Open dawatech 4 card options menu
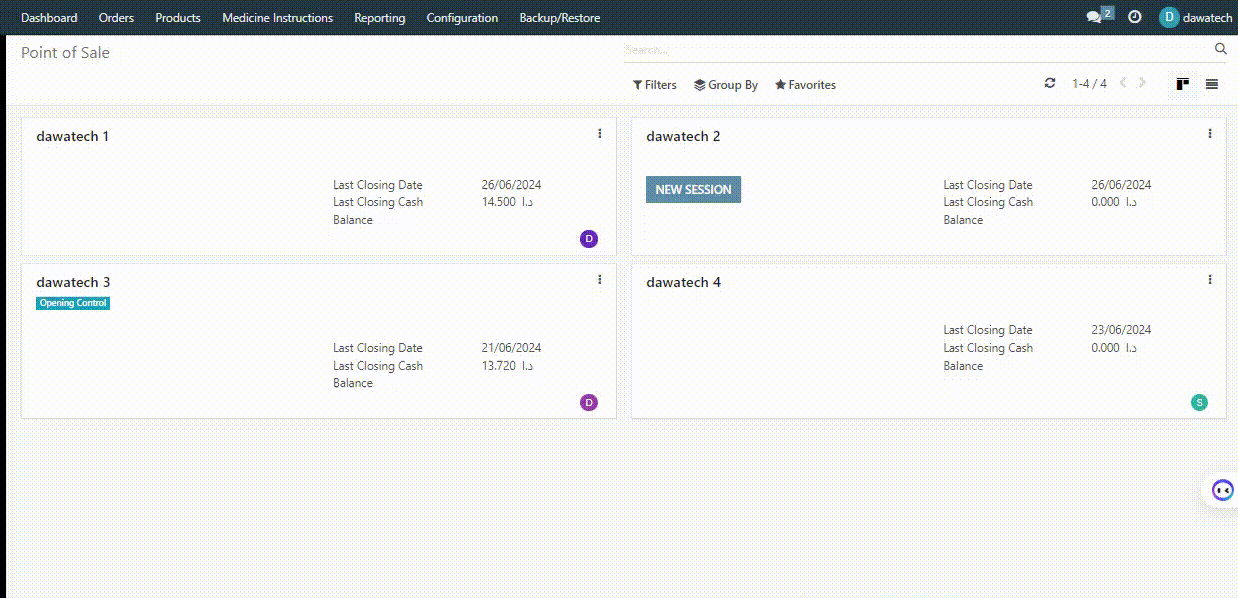The width and height of the screenshot is (1238, 598). pyautogui.click(x=1210, y=280)
